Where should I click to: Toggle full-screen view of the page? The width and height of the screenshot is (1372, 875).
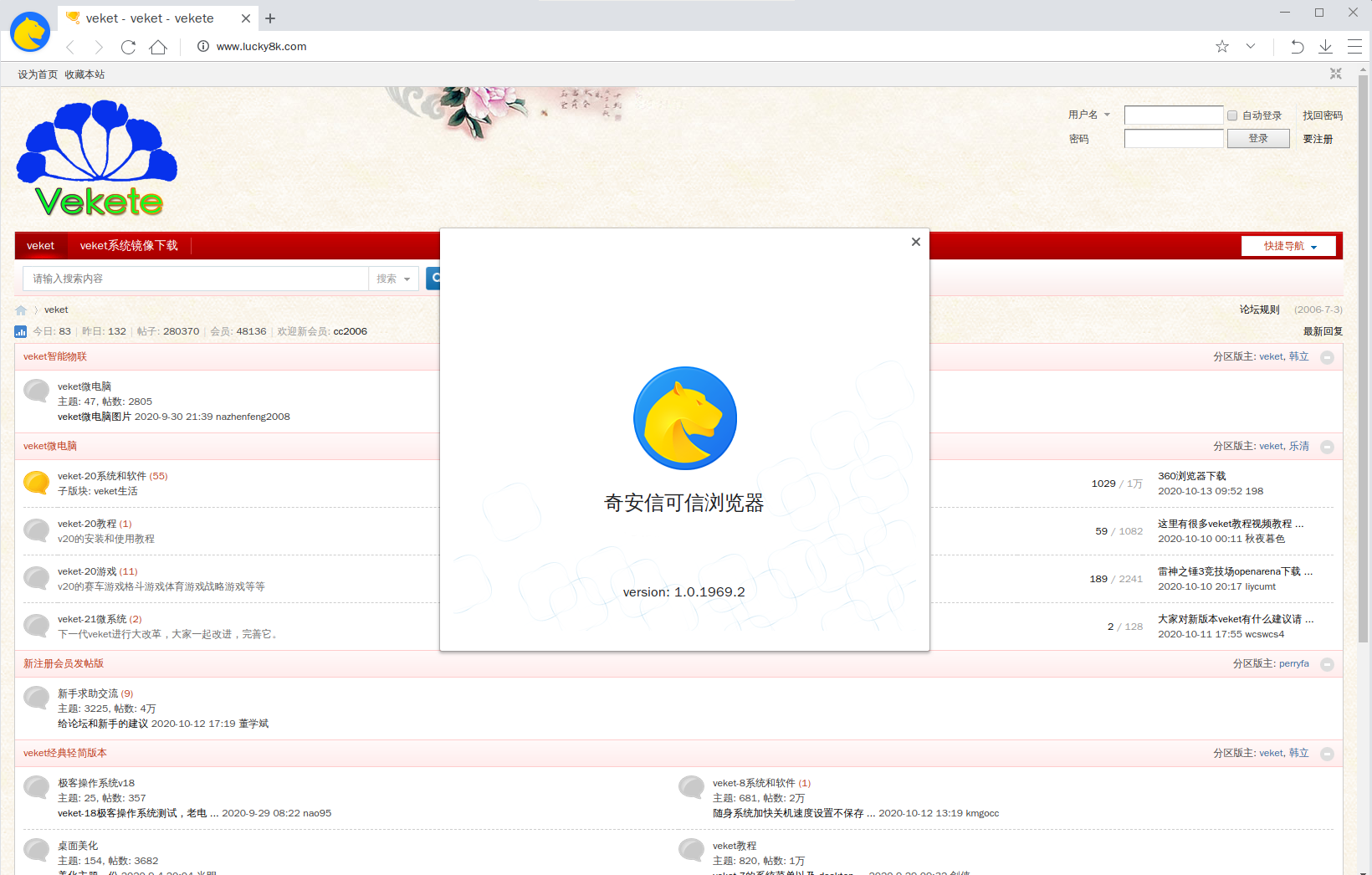pos(1336,74)
